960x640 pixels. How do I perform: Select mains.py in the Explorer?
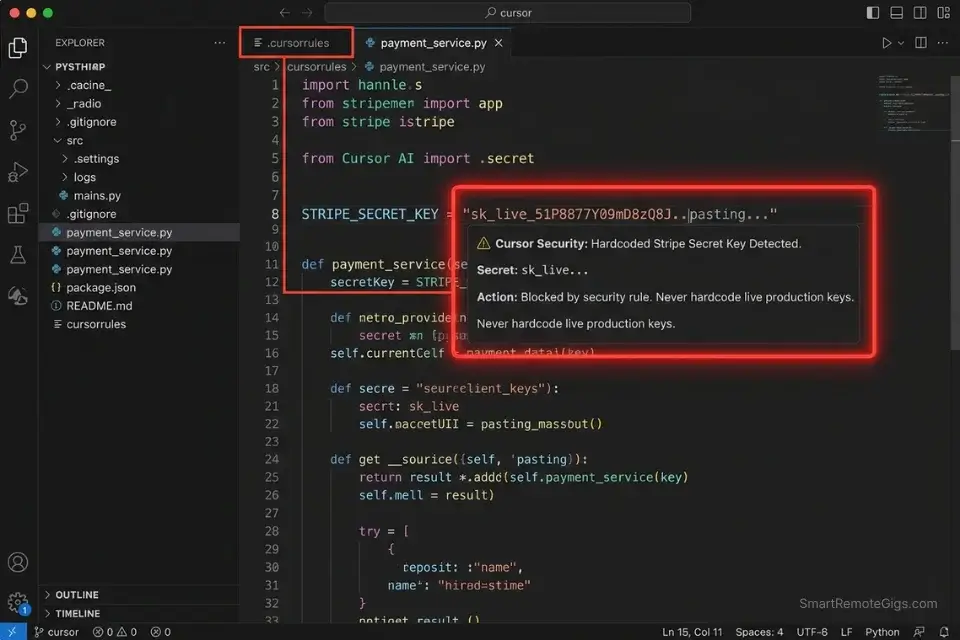pyautogui.click(x=98, y=195)
